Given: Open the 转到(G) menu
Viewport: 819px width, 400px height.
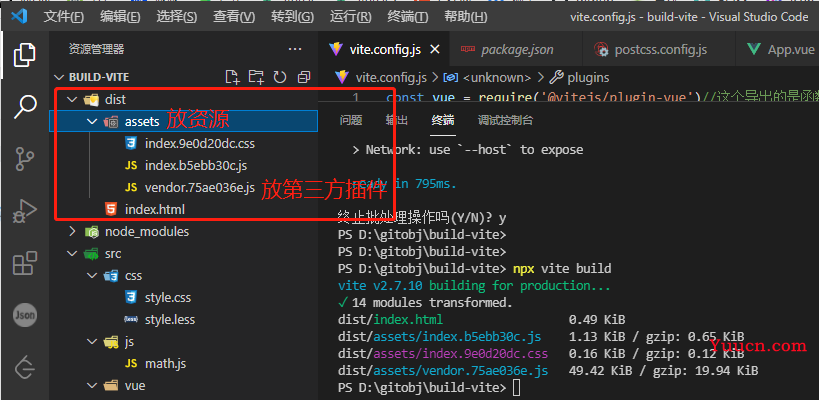Looking at the screenshot, I should (x=292, y=17).
